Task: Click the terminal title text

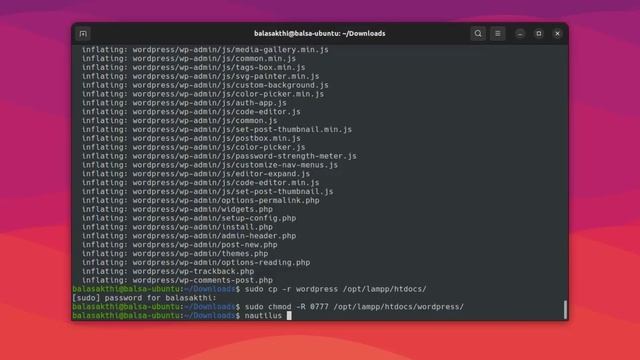Action: [320, 34]
